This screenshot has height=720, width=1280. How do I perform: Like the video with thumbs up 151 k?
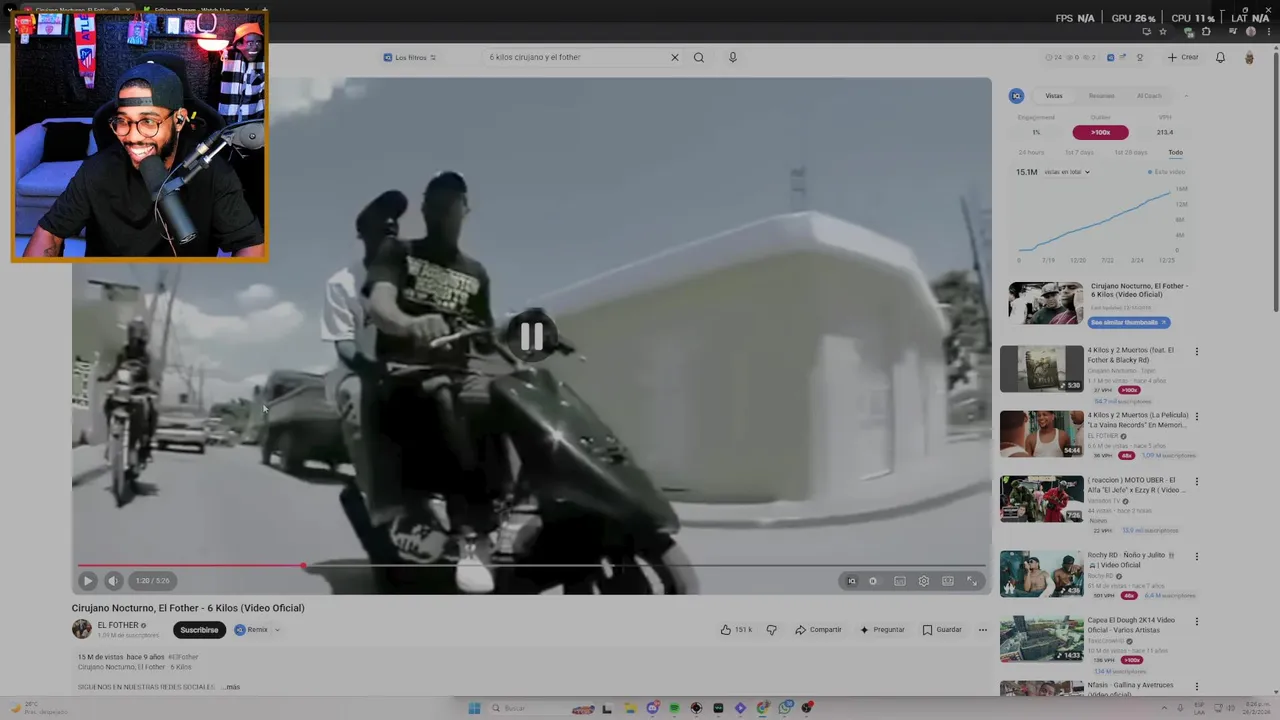(x=736, y=630)
